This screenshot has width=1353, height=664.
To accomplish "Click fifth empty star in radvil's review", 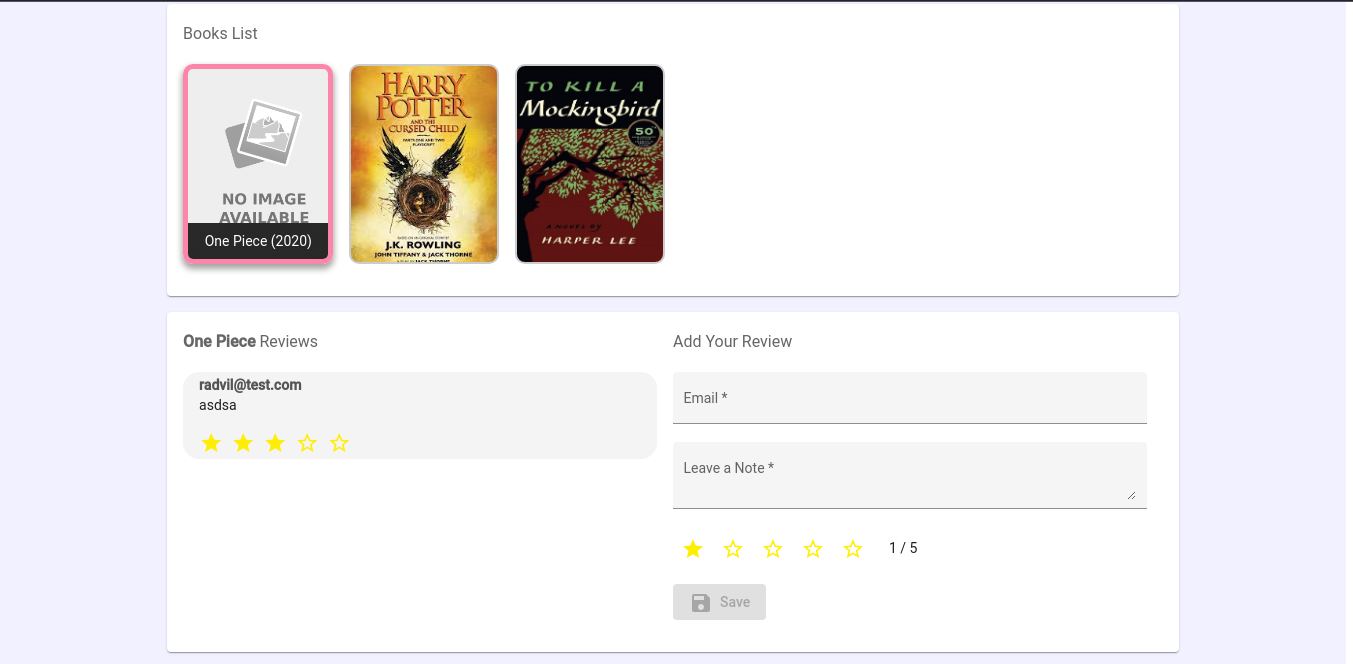I will point(339,443).
